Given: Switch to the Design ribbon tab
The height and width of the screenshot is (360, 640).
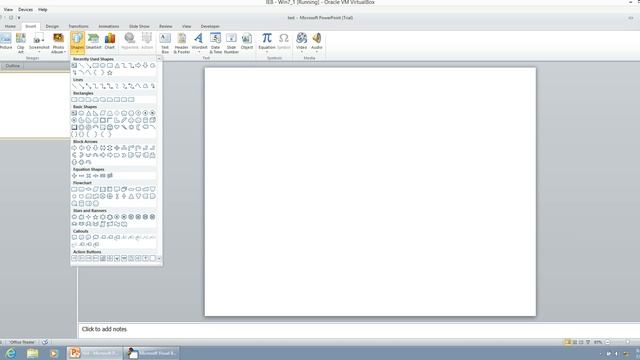Looking at the screenshot, I should click(x=52, y=26).
